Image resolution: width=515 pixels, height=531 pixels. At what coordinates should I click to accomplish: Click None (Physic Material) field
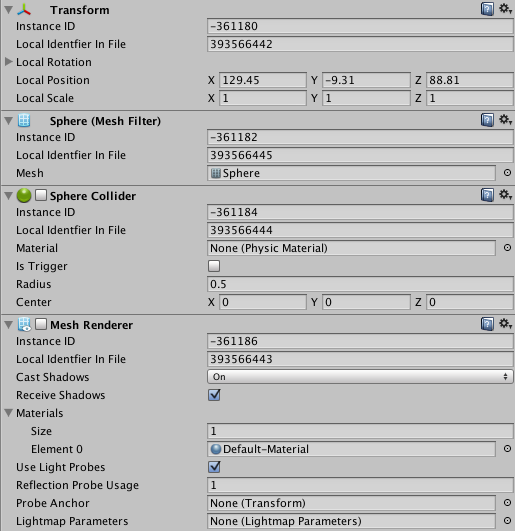pyautogui.click(x=351, y=248)
